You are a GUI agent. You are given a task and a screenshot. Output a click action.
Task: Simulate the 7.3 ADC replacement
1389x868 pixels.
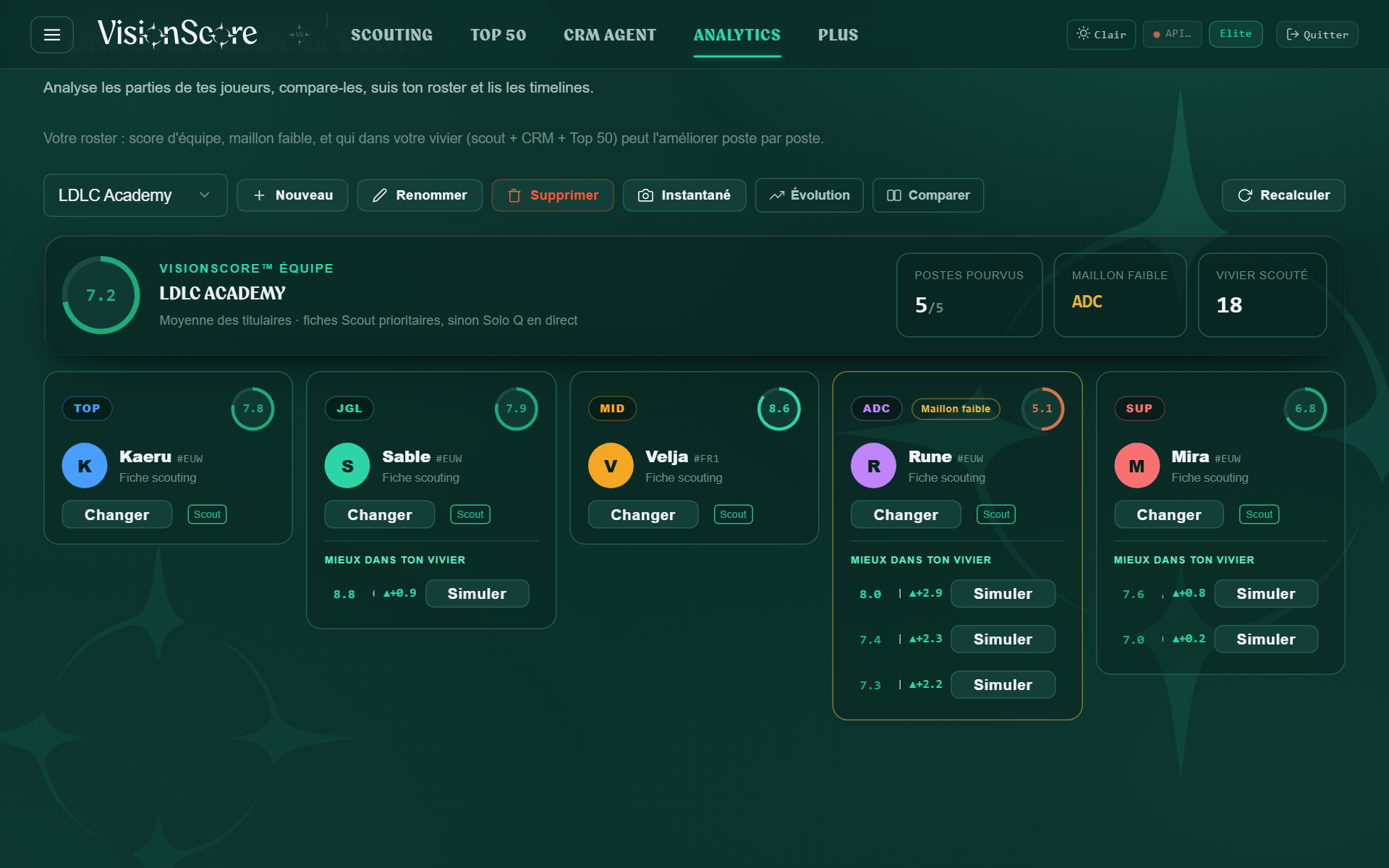1003,685
